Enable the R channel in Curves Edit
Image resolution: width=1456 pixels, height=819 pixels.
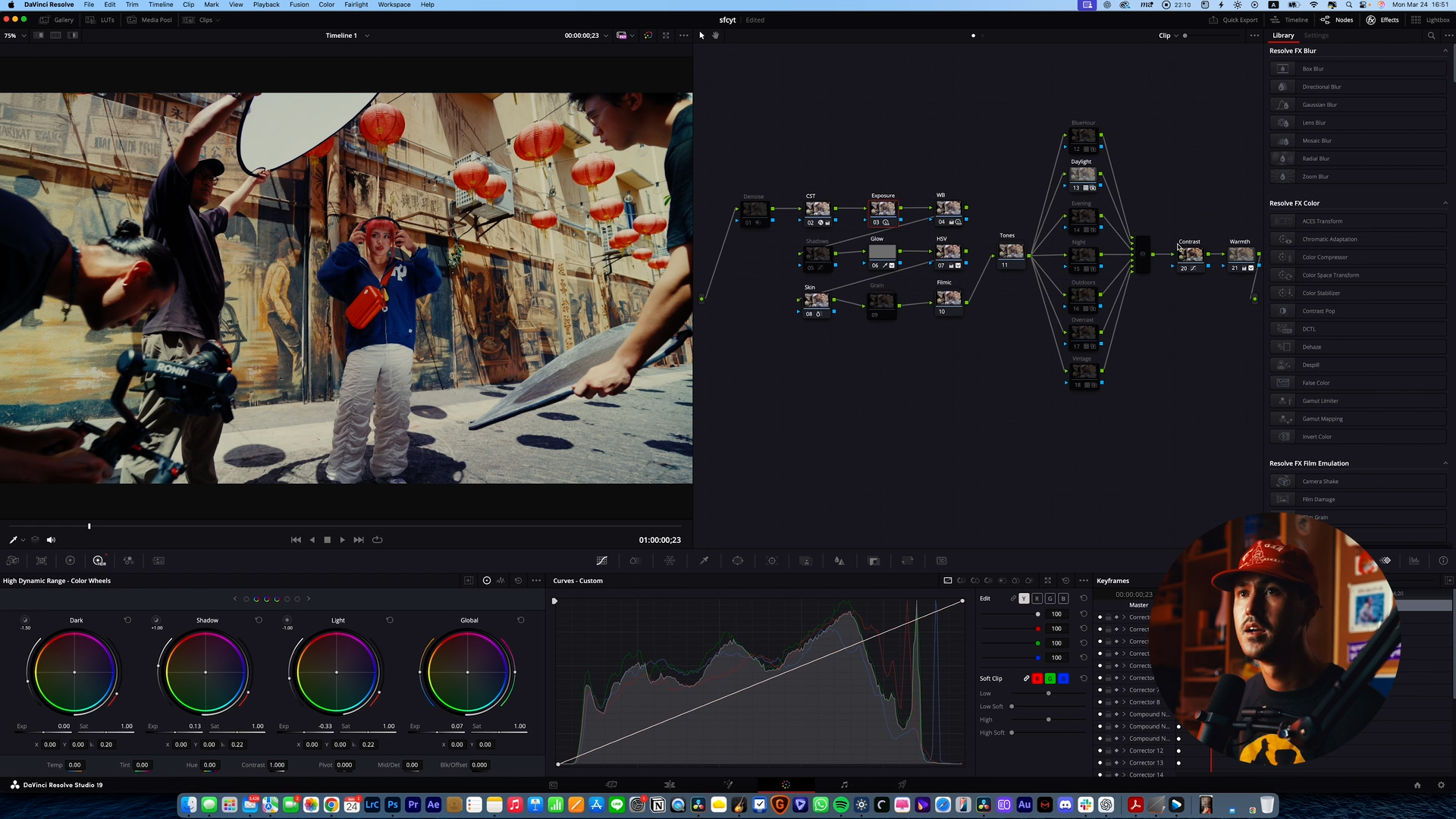click(1037, 599)
